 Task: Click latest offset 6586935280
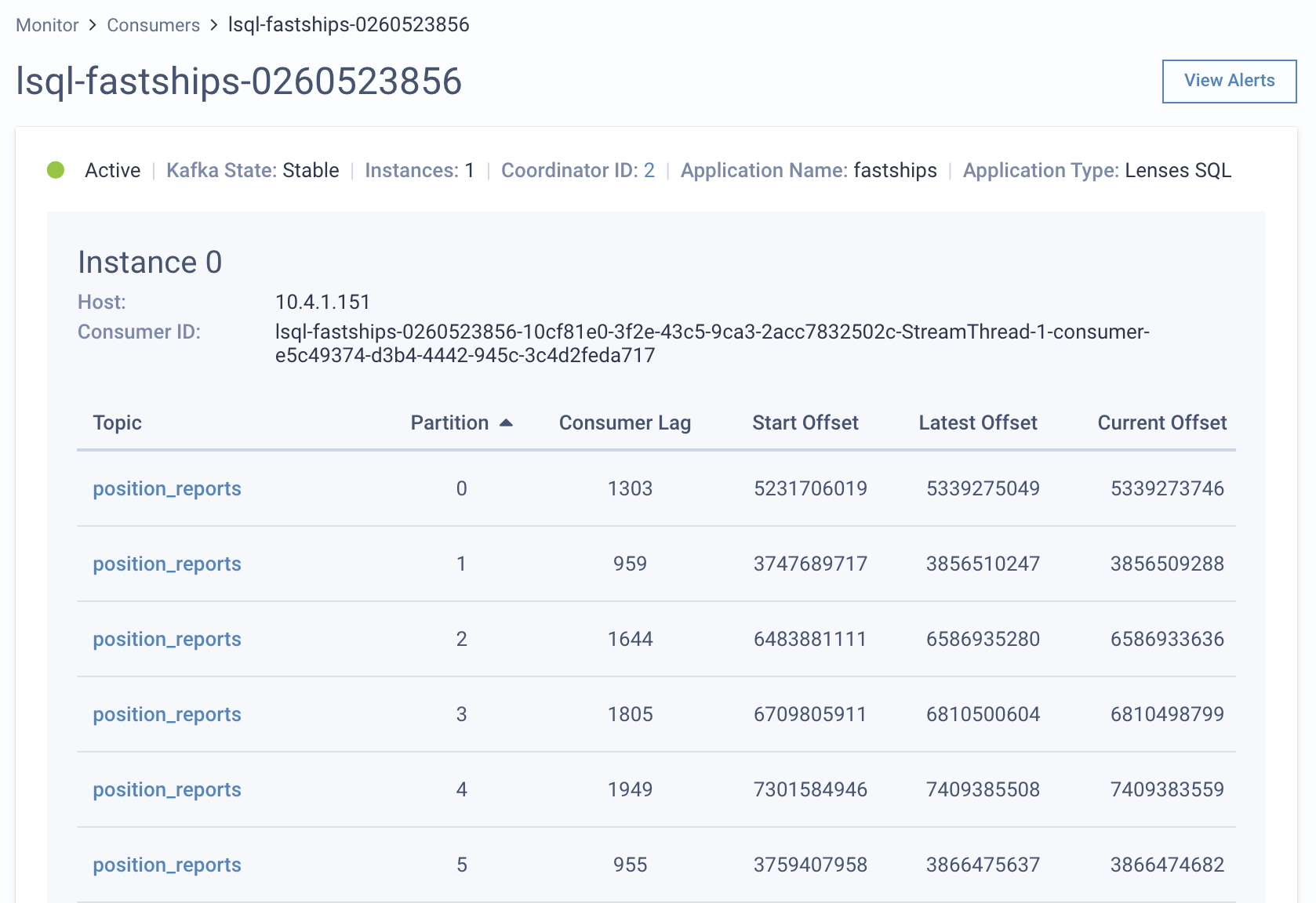[983, 639]
